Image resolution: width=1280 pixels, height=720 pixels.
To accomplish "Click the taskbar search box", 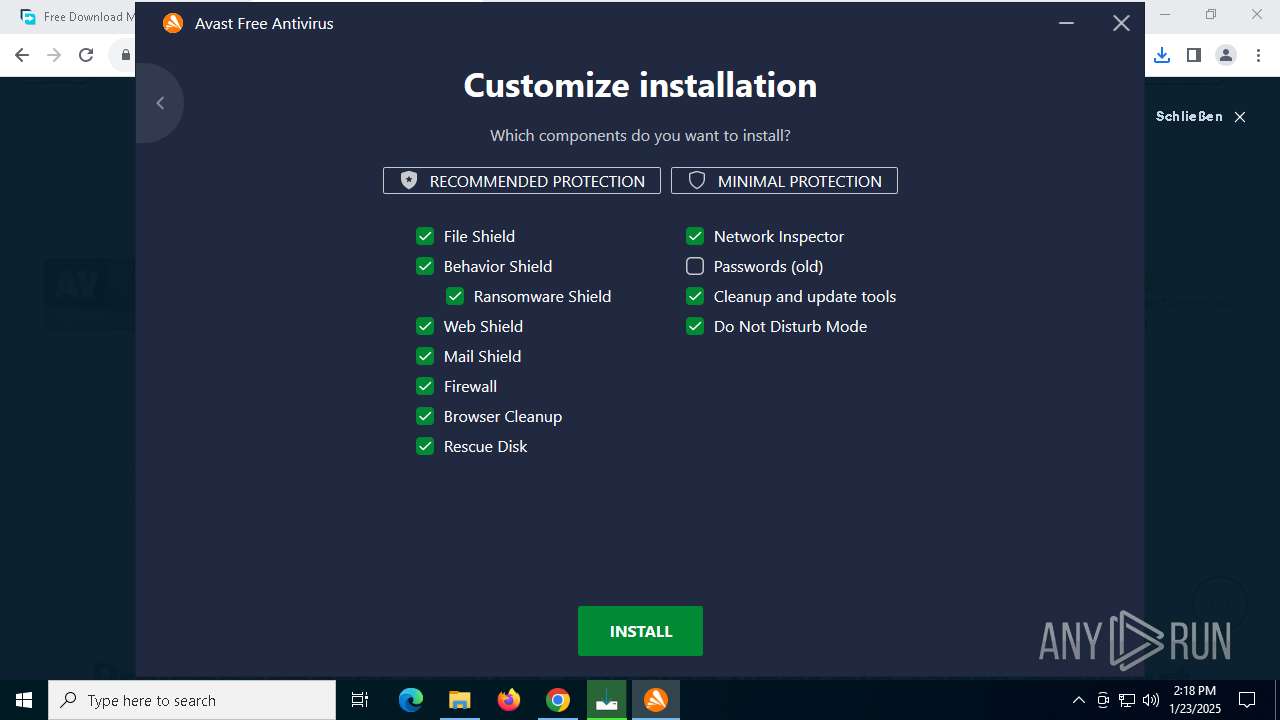I will (192, 700).
